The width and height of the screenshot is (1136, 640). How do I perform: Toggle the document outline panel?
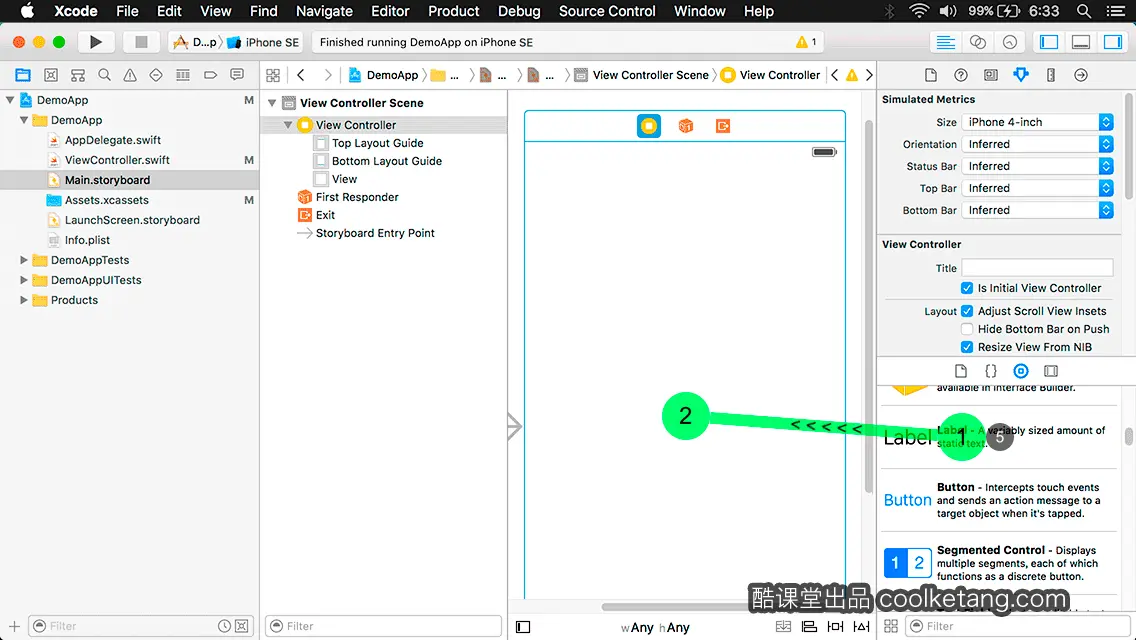point(523,627)
